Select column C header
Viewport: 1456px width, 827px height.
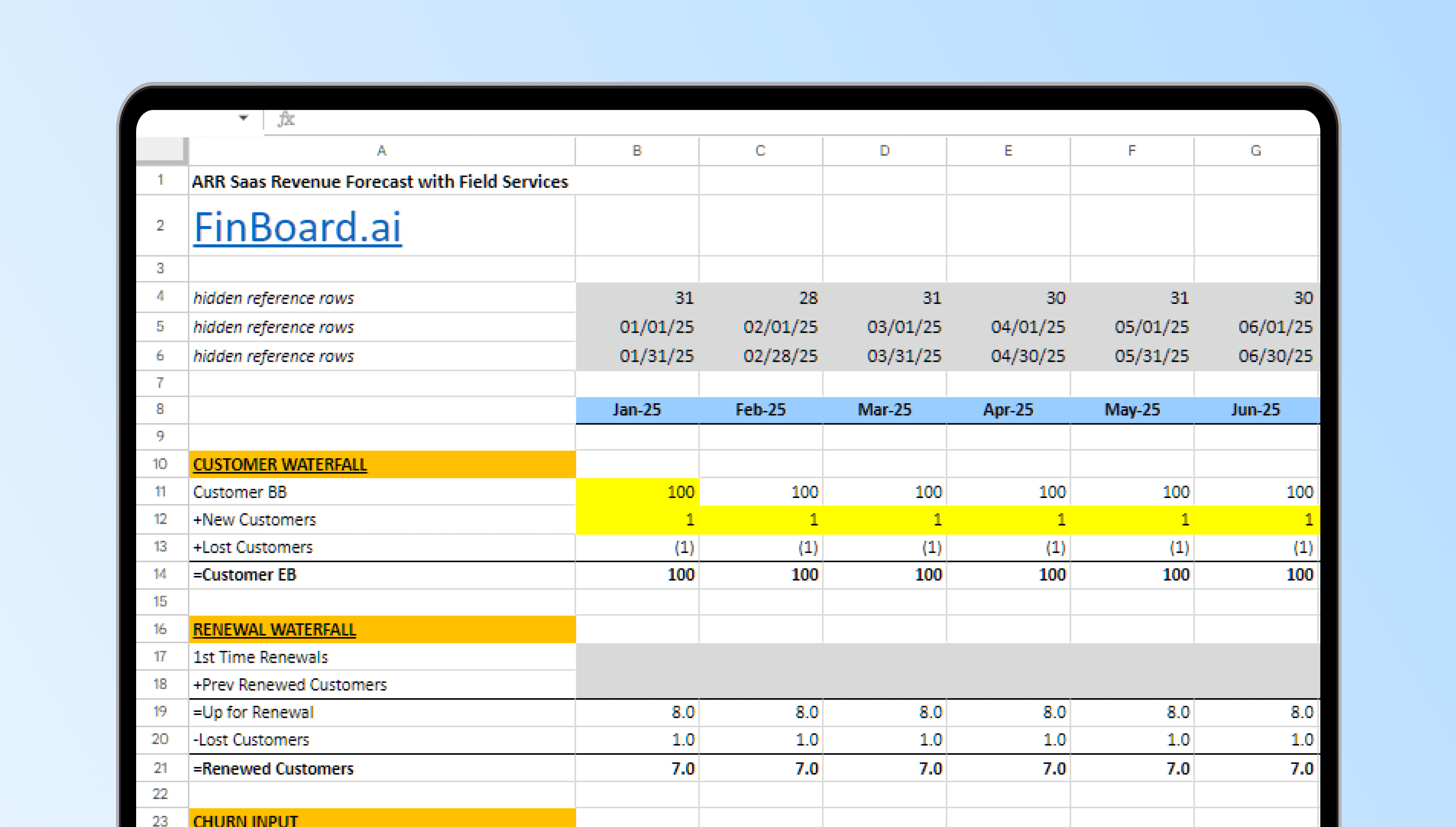click(x=761, y=151)
